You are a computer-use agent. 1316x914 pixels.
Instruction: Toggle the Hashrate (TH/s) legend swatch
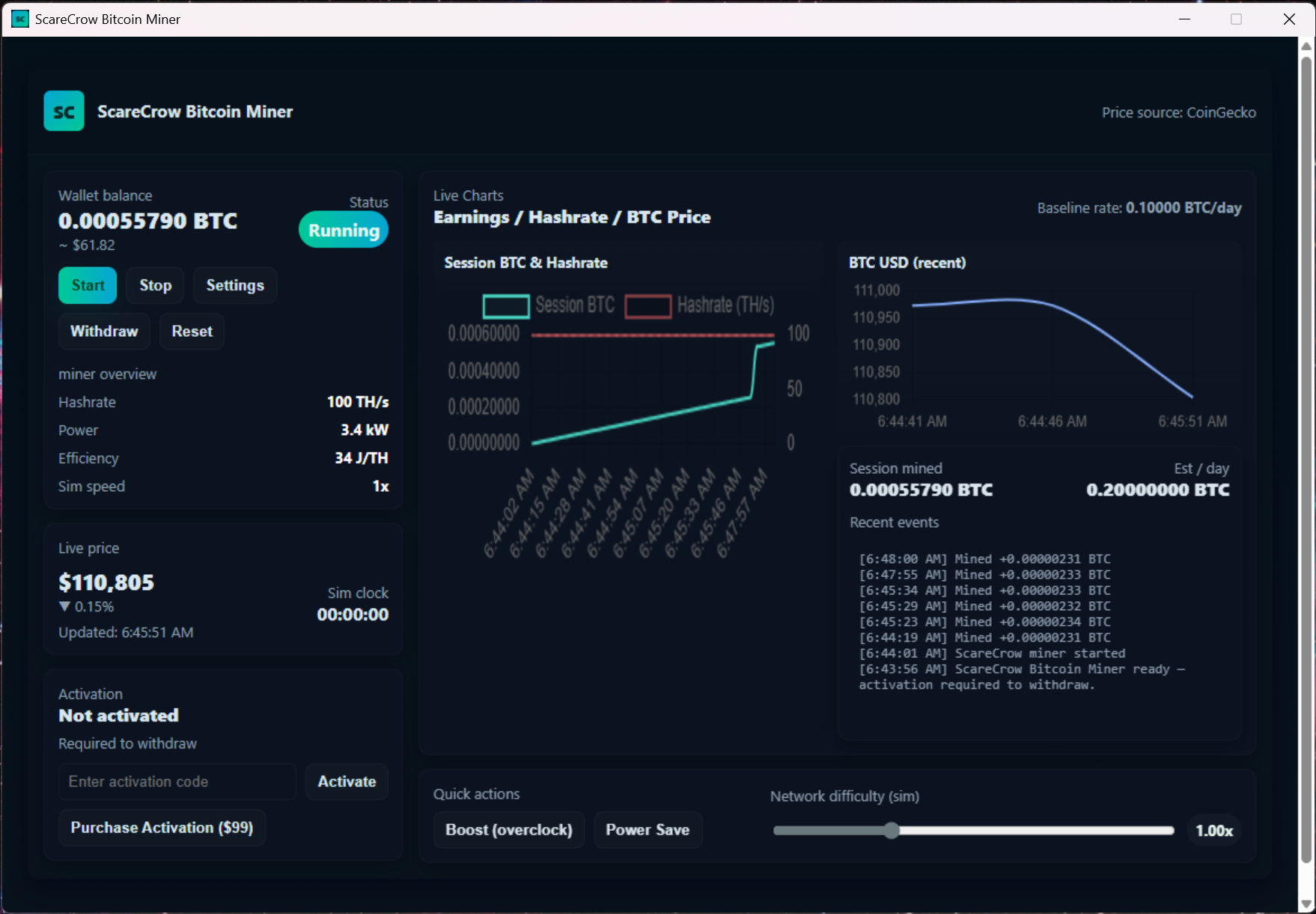click(x=647, y=305)
